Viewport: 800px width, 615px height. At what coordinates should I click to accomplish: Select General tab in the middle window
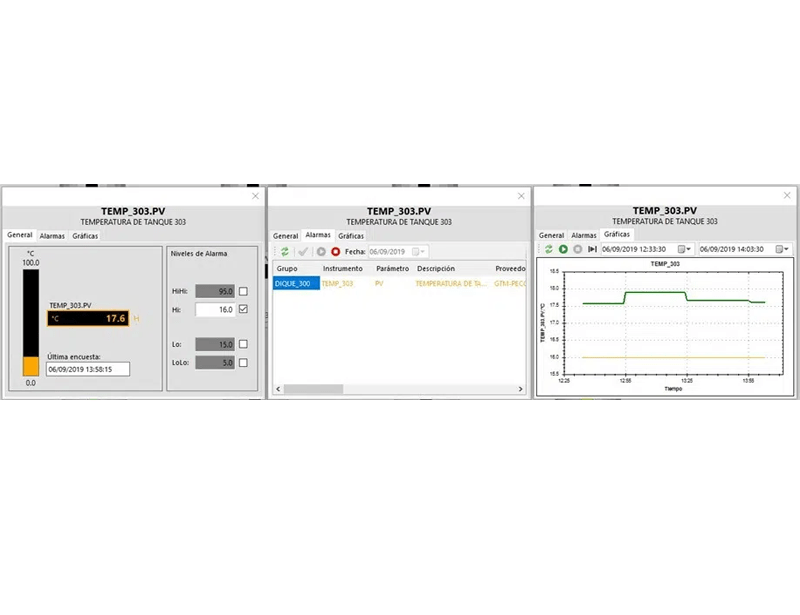coord(285,236)
